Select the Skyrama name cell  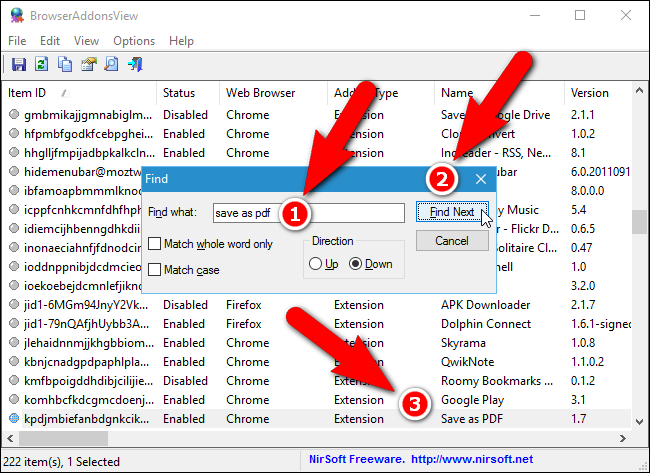pos(463,343)
